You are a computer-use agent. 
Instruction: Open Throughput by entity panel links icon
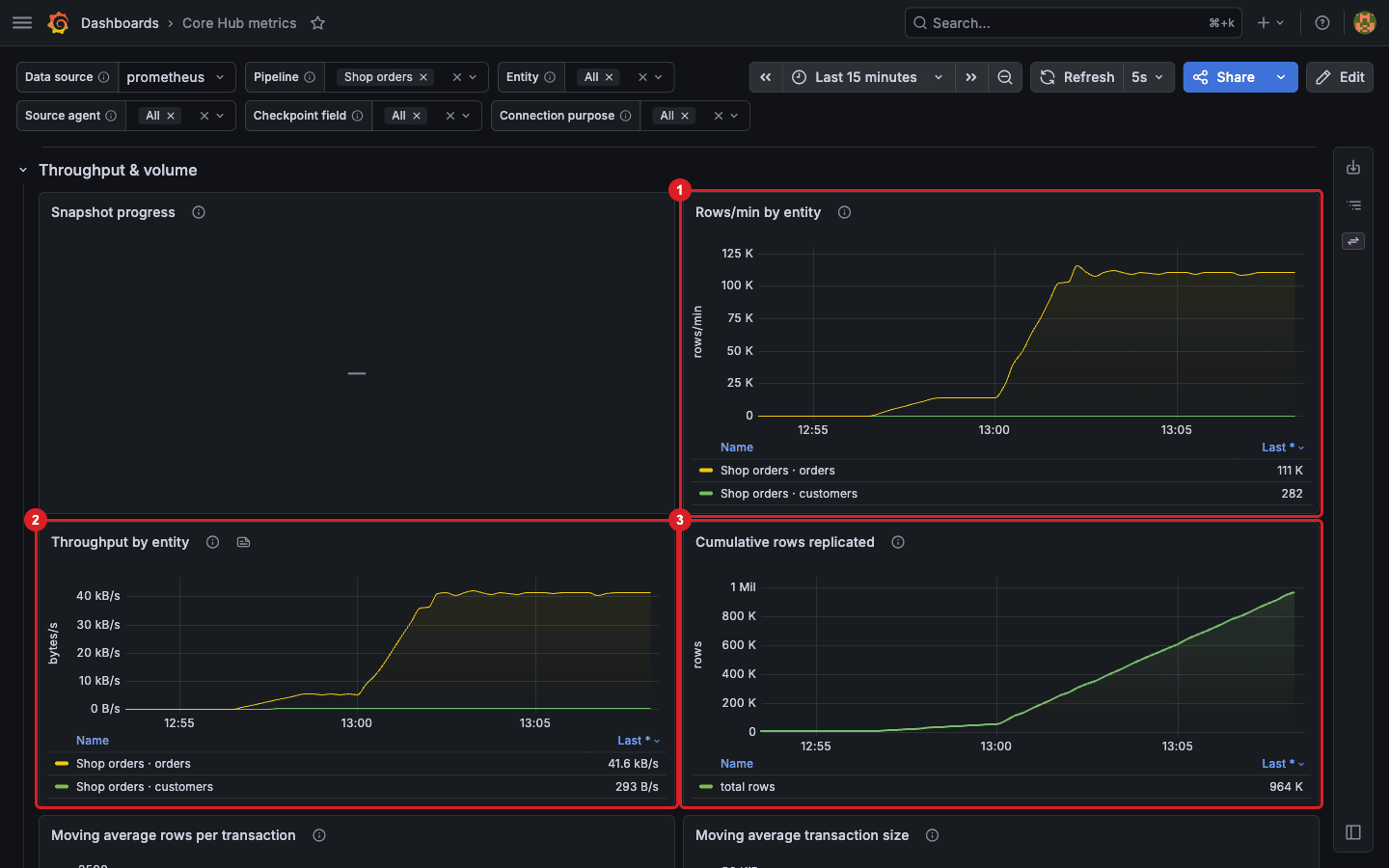[x=243, y=542]
